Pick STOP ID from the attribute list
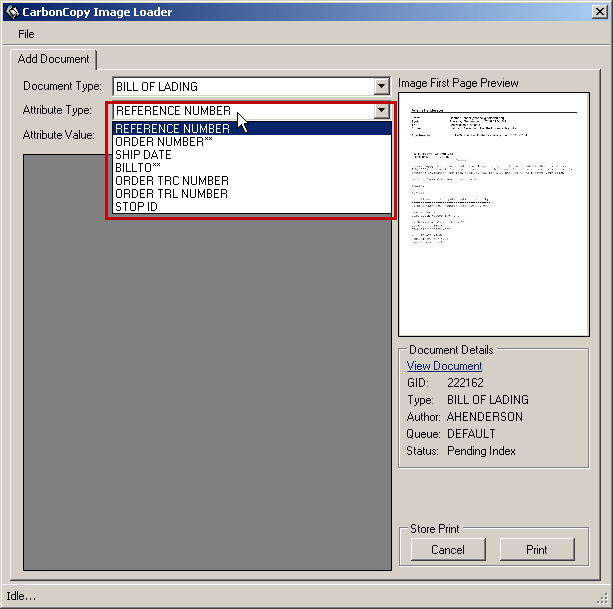 click(x=136, y=207)
